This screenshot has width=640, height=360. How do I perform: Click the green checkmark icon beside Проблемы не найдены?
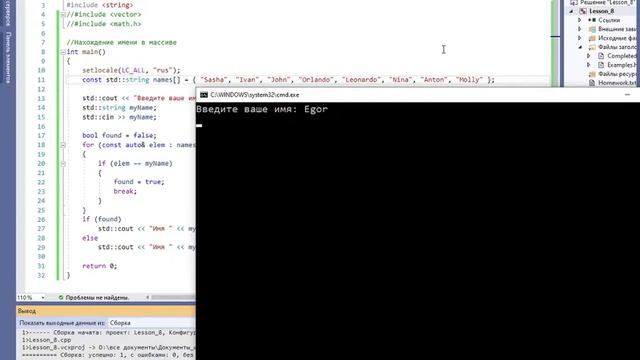[61, 298]
